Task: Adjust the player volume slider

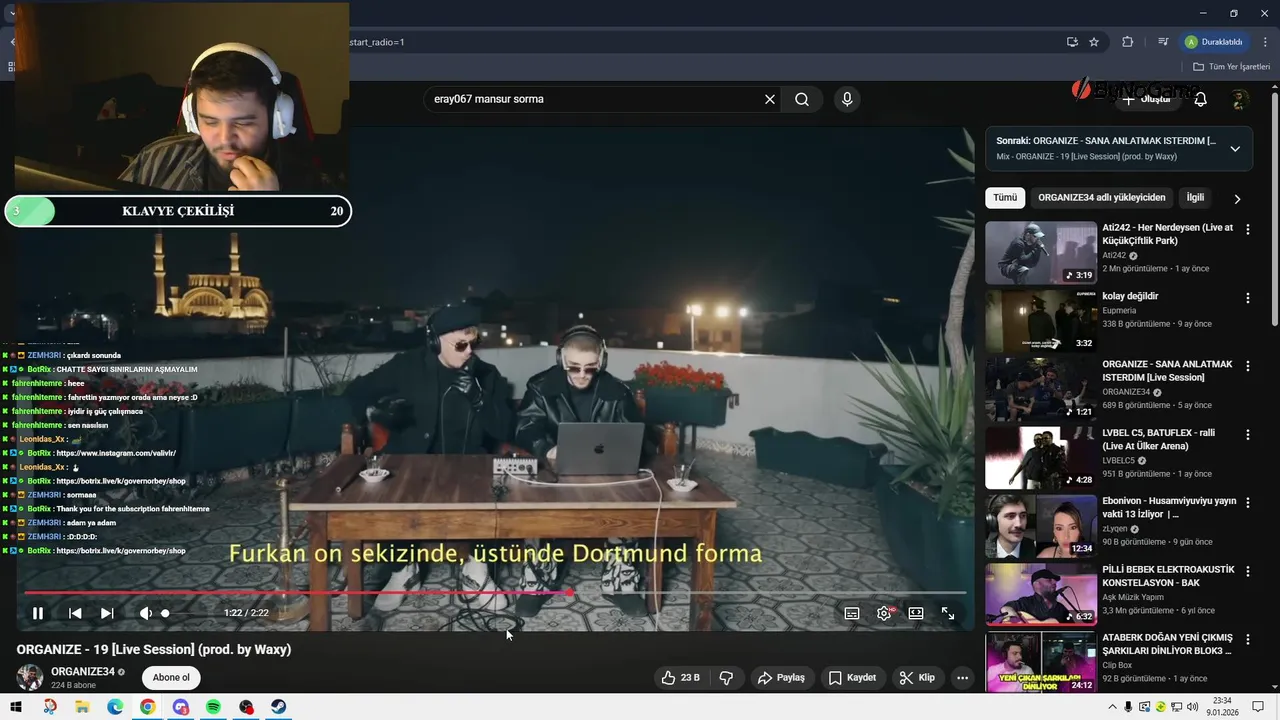Action: [x=188, y=613]
